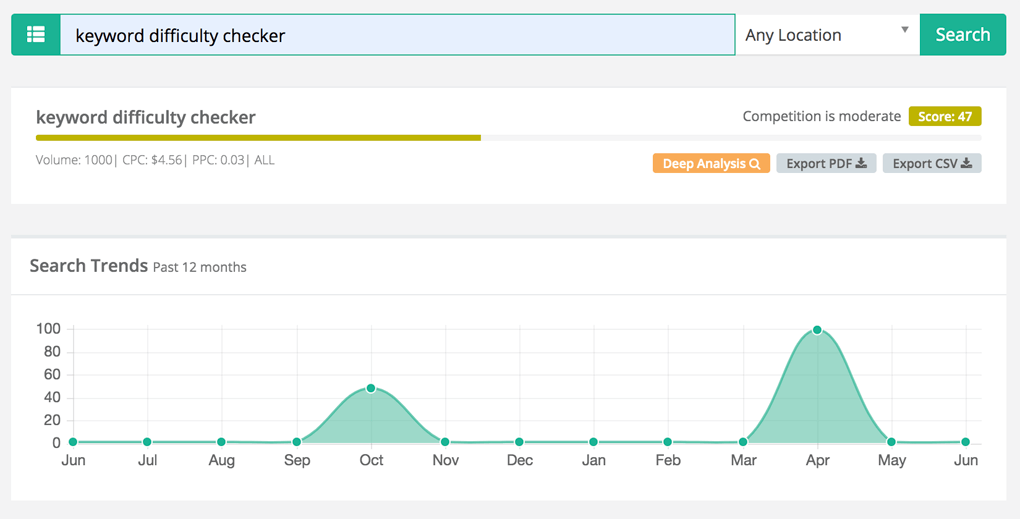Select the October data point on chart
The width and height of the screenshot is (1020, 519).
pos(371,388)
